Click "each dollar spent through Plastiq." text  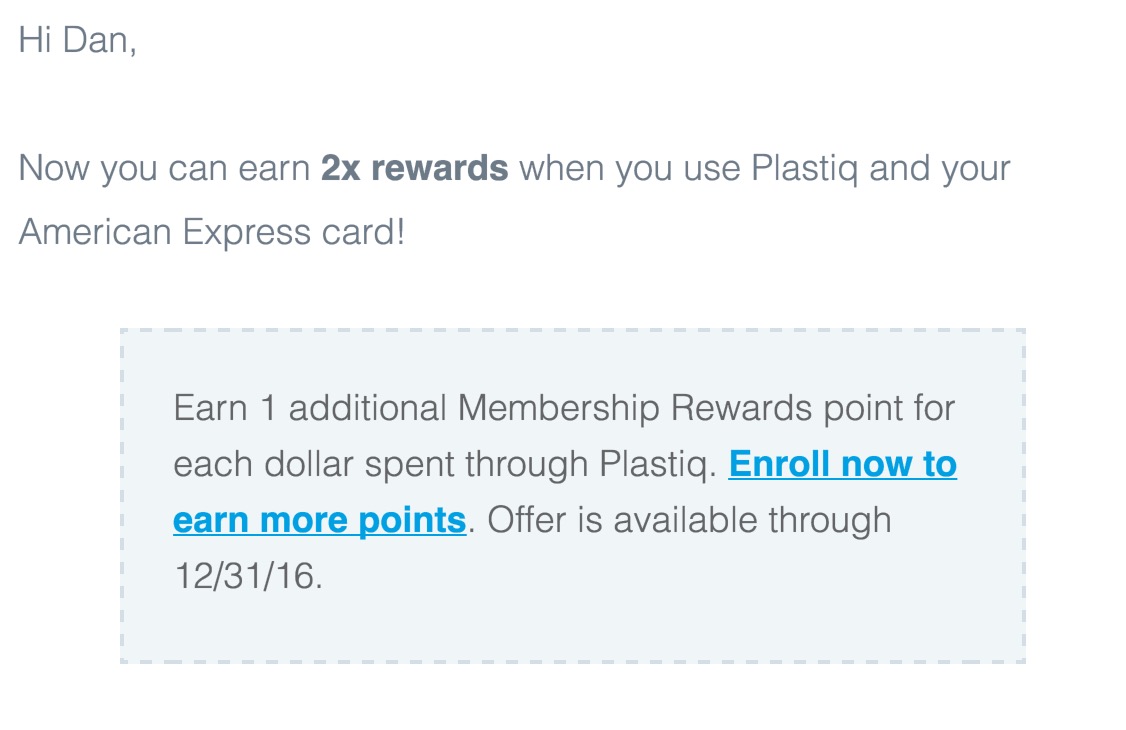point(445,465)
